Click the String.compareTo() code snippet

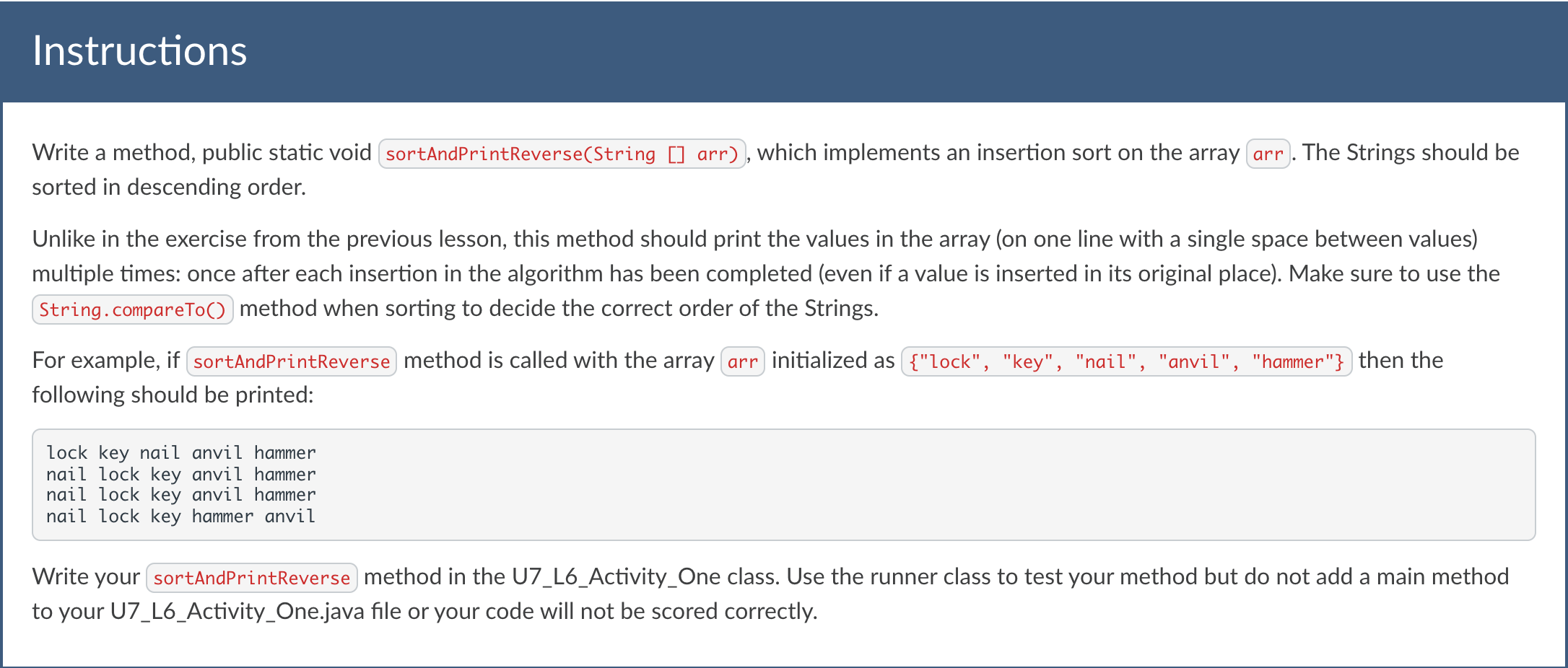pos(132,309)
